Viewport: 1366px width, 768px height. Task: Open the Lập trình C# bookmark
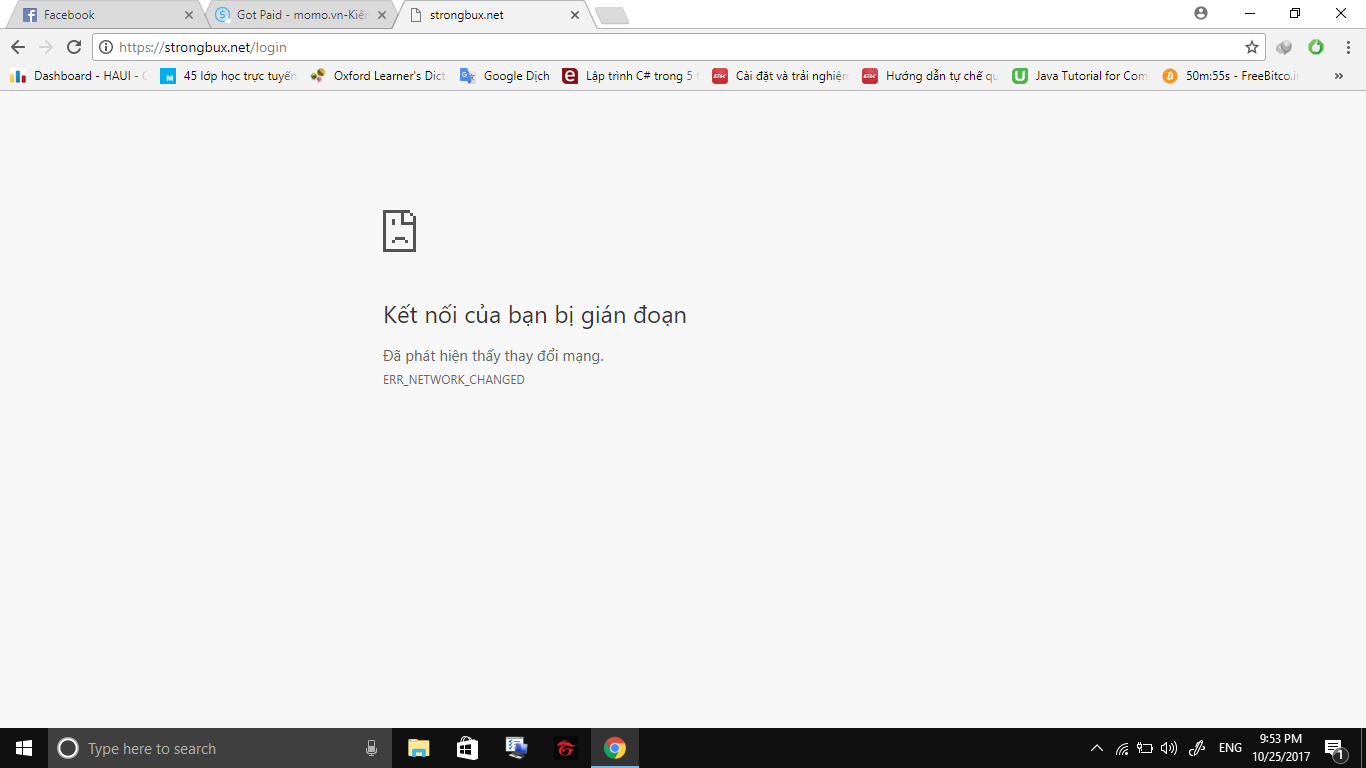(x=630, y=76)
